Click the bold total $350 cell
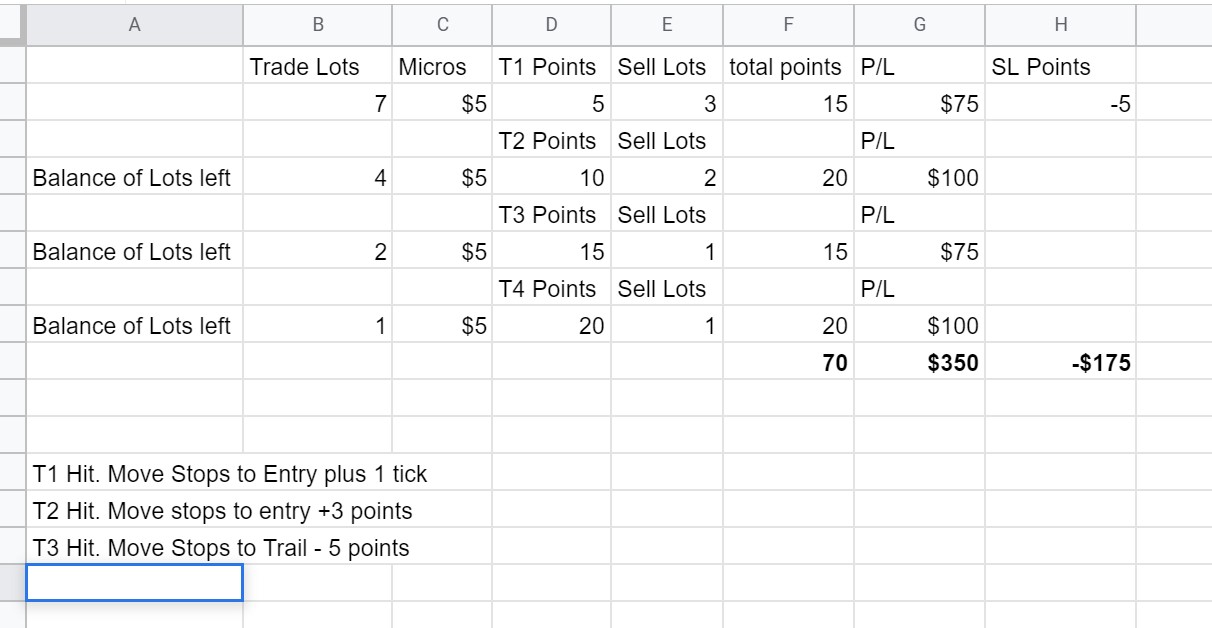 coord(919,362)
